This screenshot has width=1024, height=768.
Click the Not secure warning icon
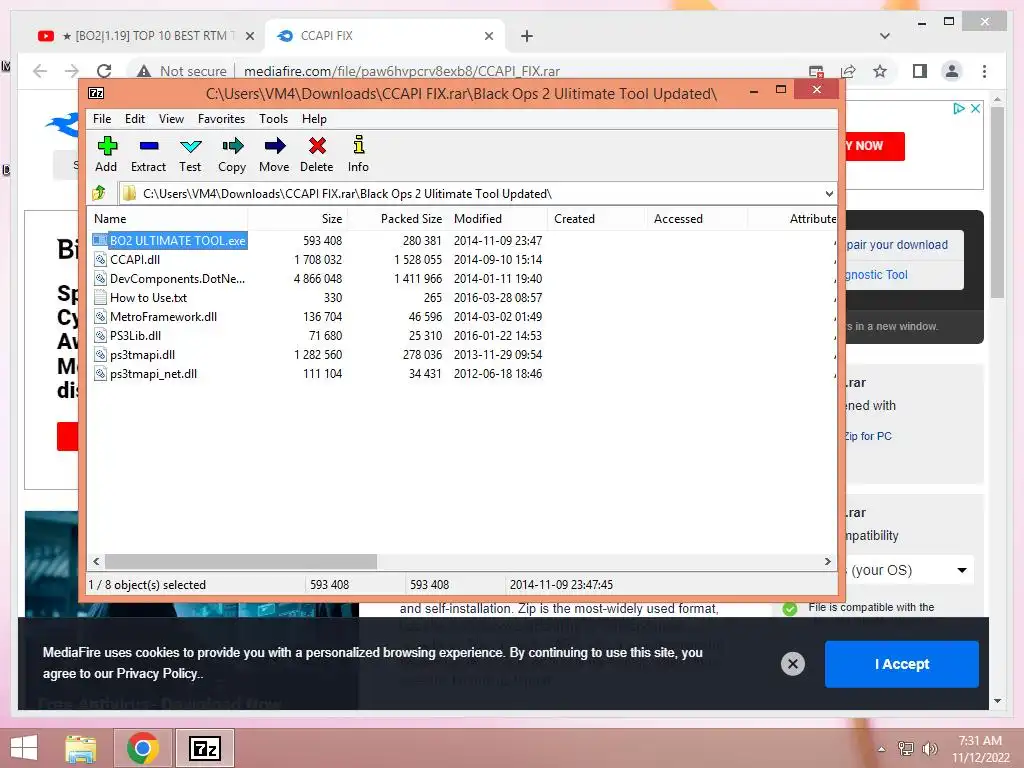(x=144, y=71)
